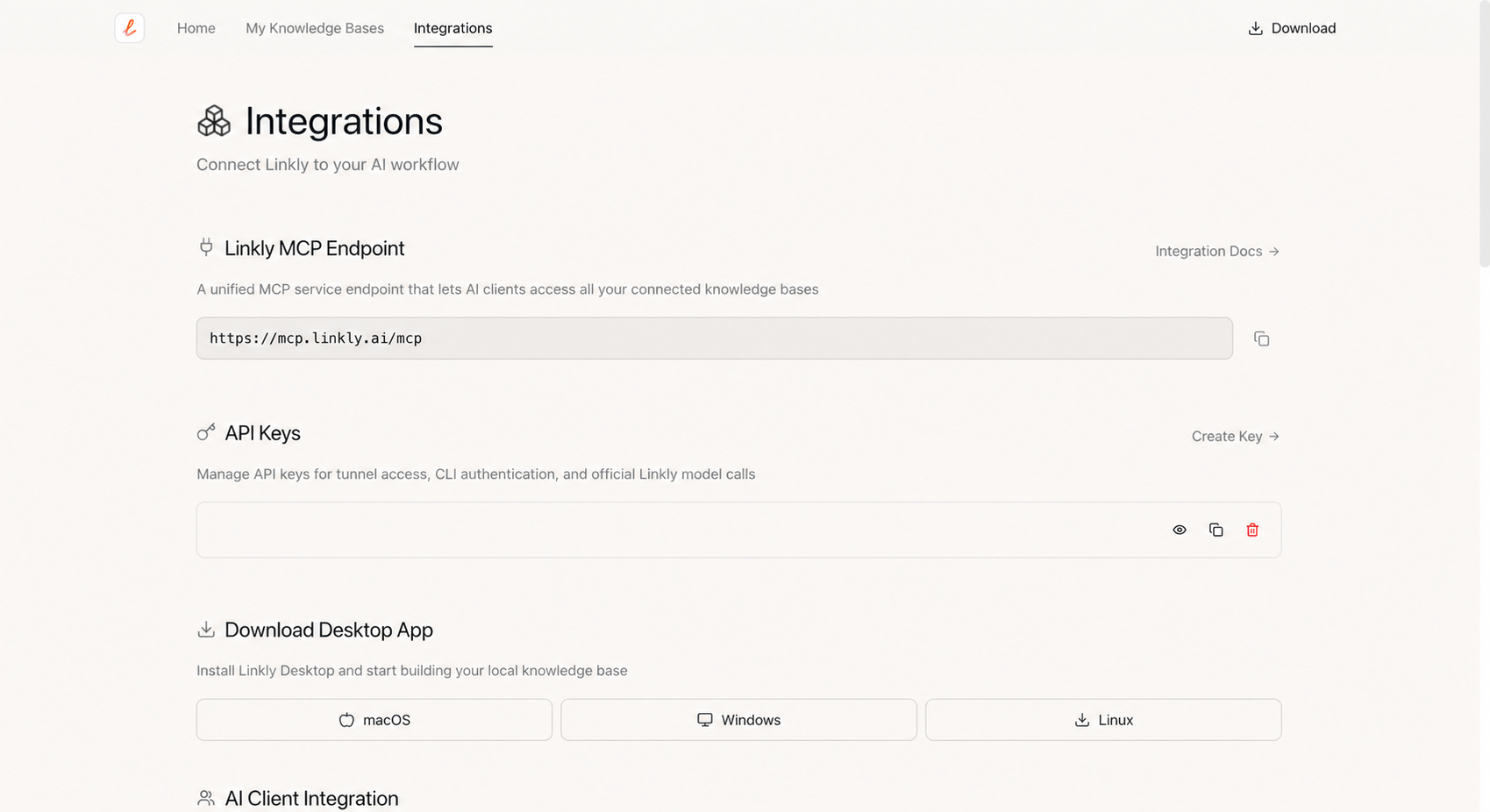Download the Linux desktop app
The height and width of the screenshot is (812, 1490).
[x=1103, y=720]
